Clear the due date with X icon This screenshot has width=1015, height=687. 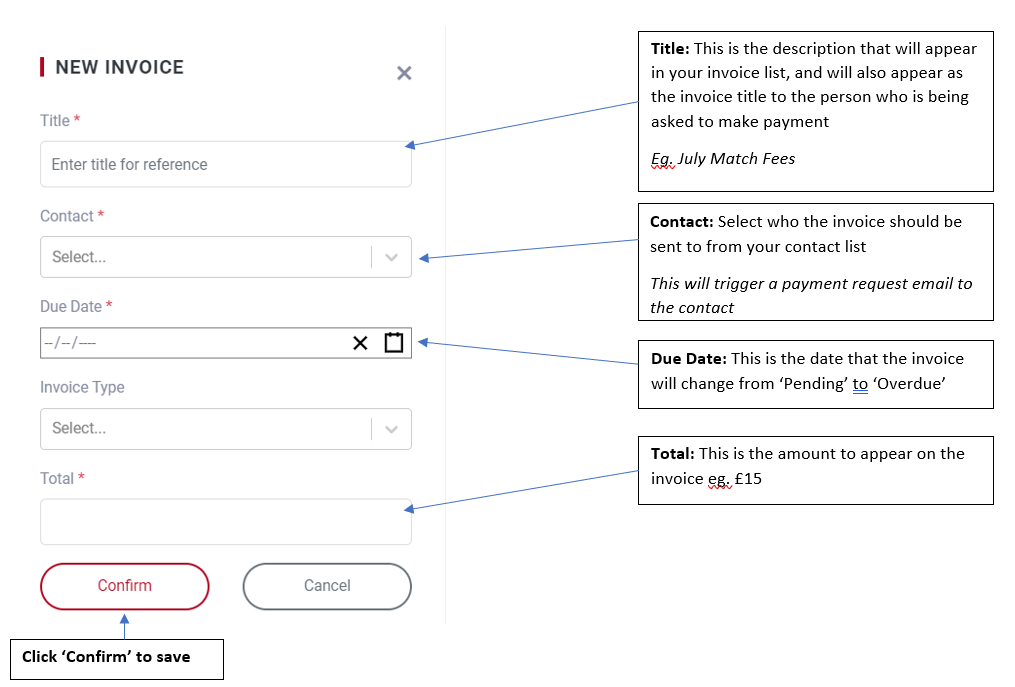tap(360, 343)
